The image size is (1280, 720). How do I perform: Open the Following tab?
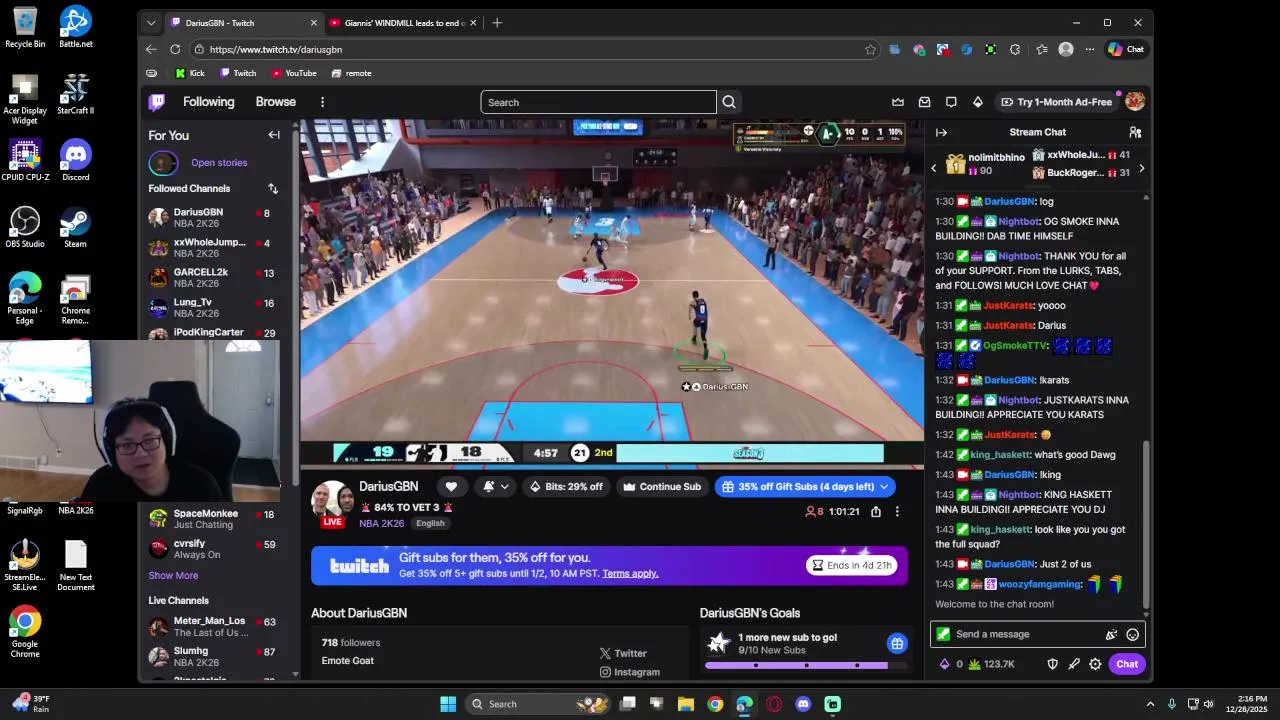point(208,102)
